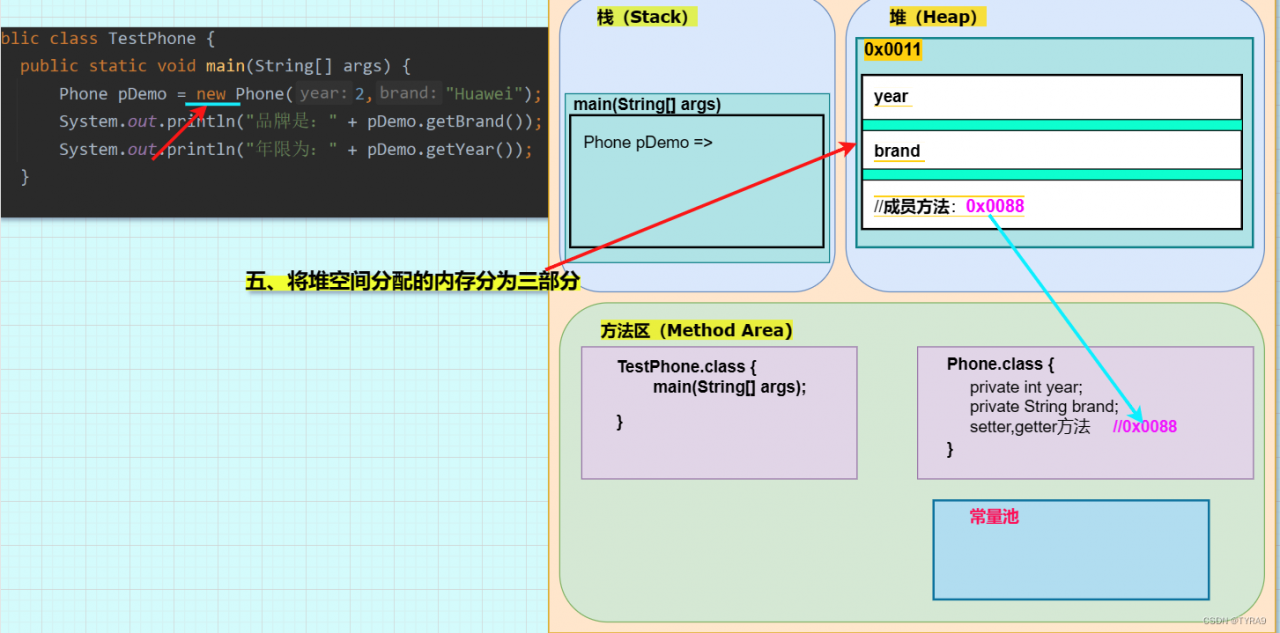Click Phone pDemo declaration in code editor

coord(112,94)
